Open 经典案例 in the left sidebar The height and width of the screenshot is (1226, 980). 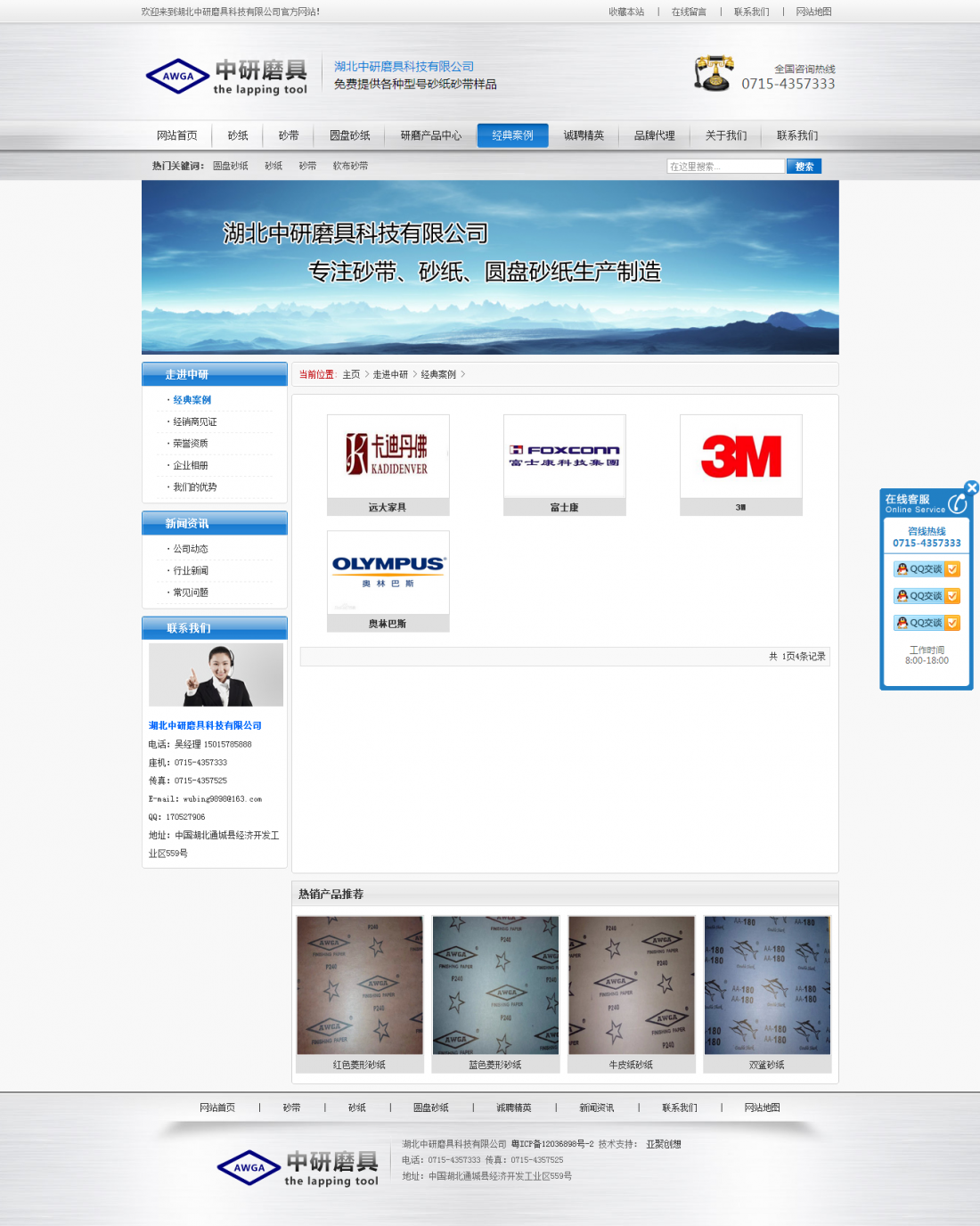pos(192,400)
